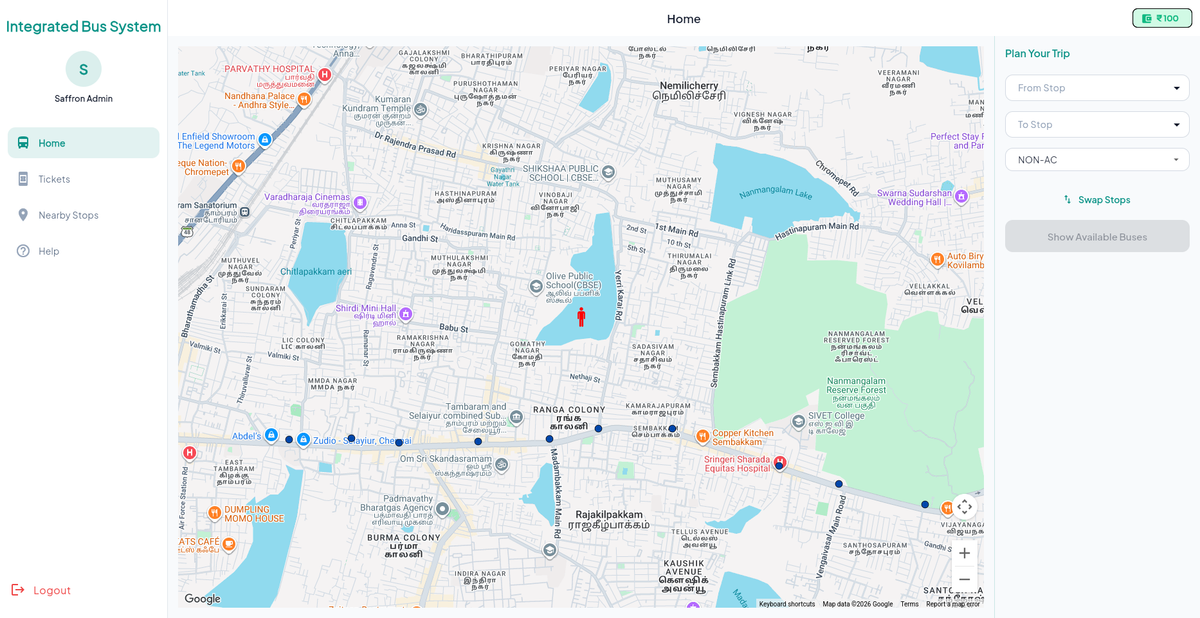Image resolution: width=1200 pixels, height=618 pixels.
Task: Click the wallet balance ₹100 badge
Action: tap(1162, 18)
